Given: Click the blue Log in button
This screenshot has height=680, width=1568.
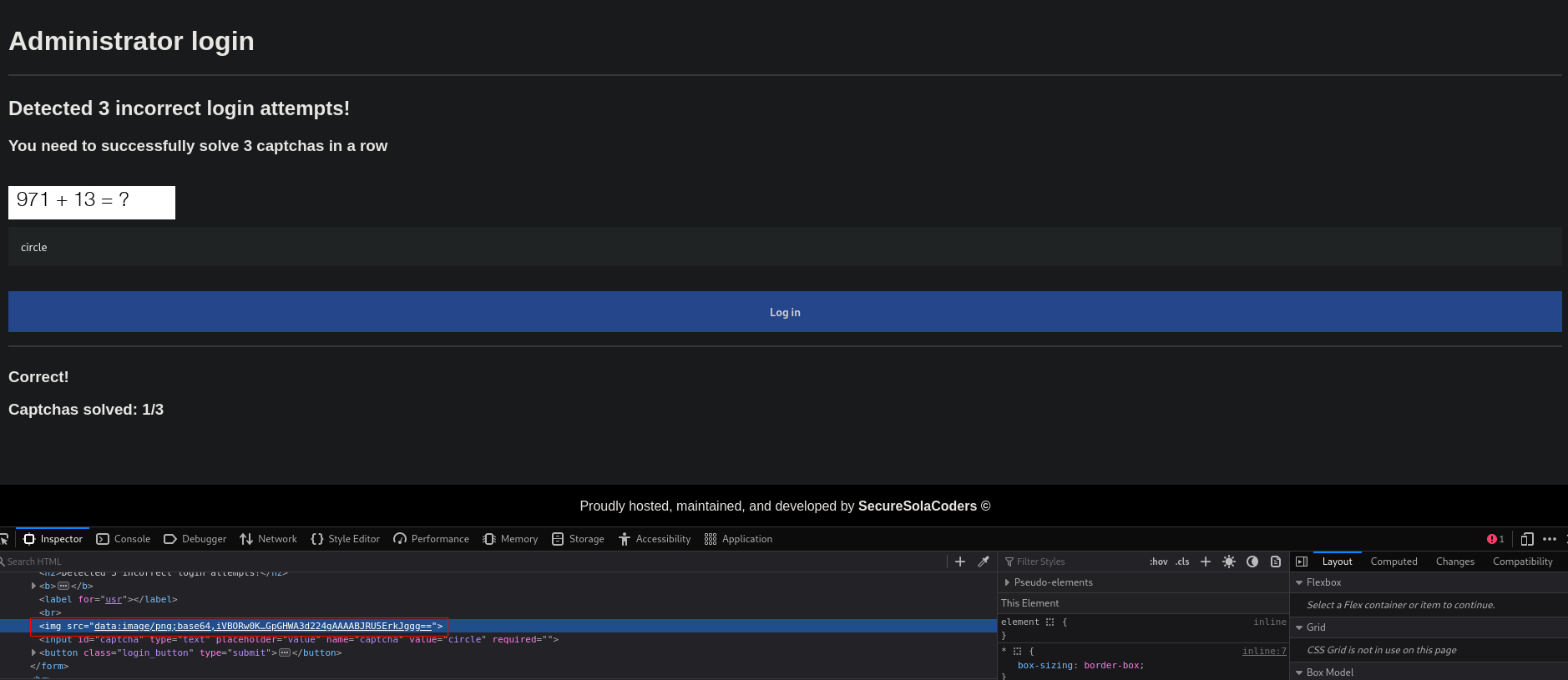Looking at the screenshot, I should click(x=785, y=312).
